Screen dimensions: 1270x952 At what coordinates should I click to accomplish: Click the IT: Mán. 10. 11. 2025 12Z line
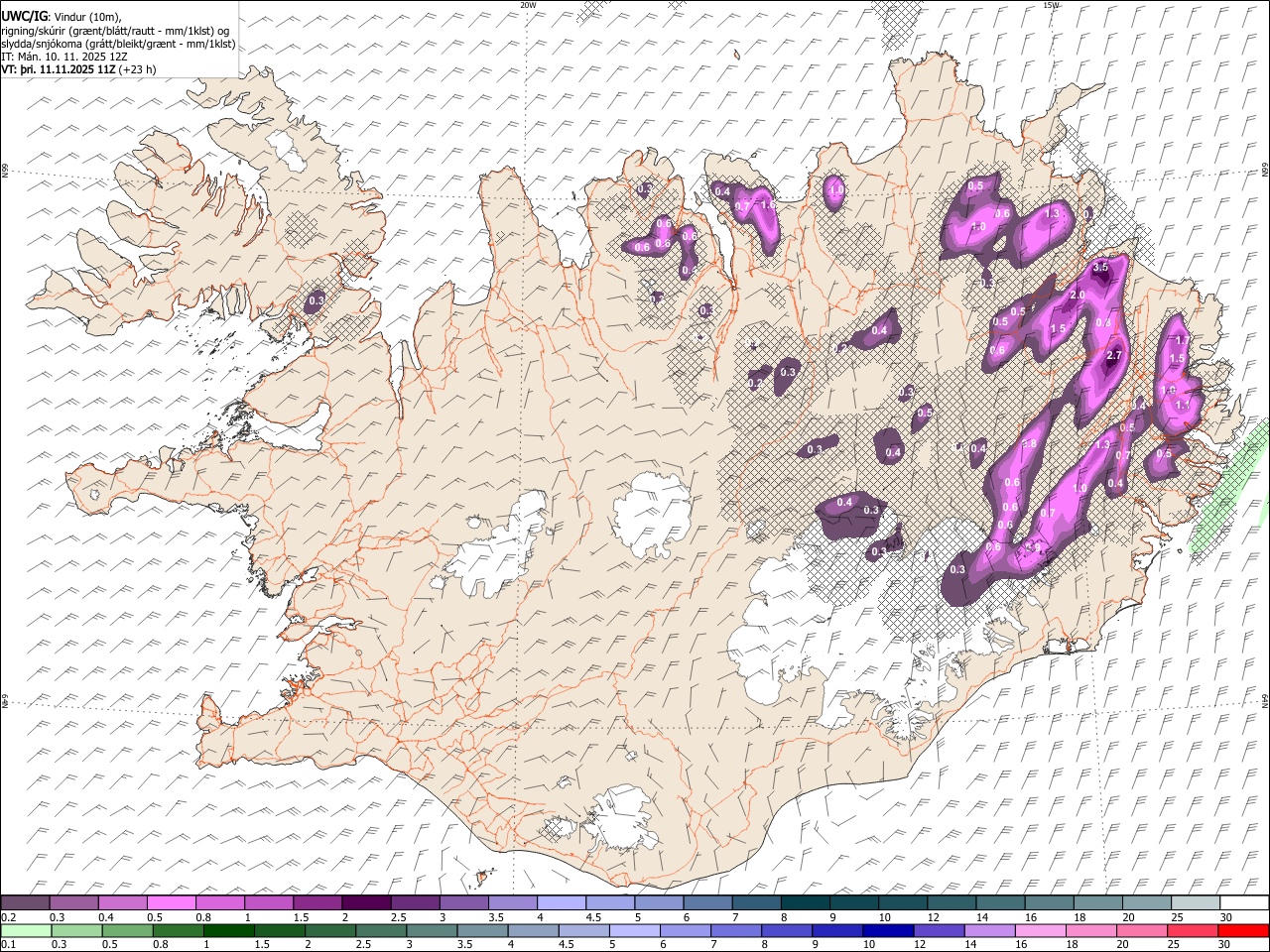coord(64,57)
